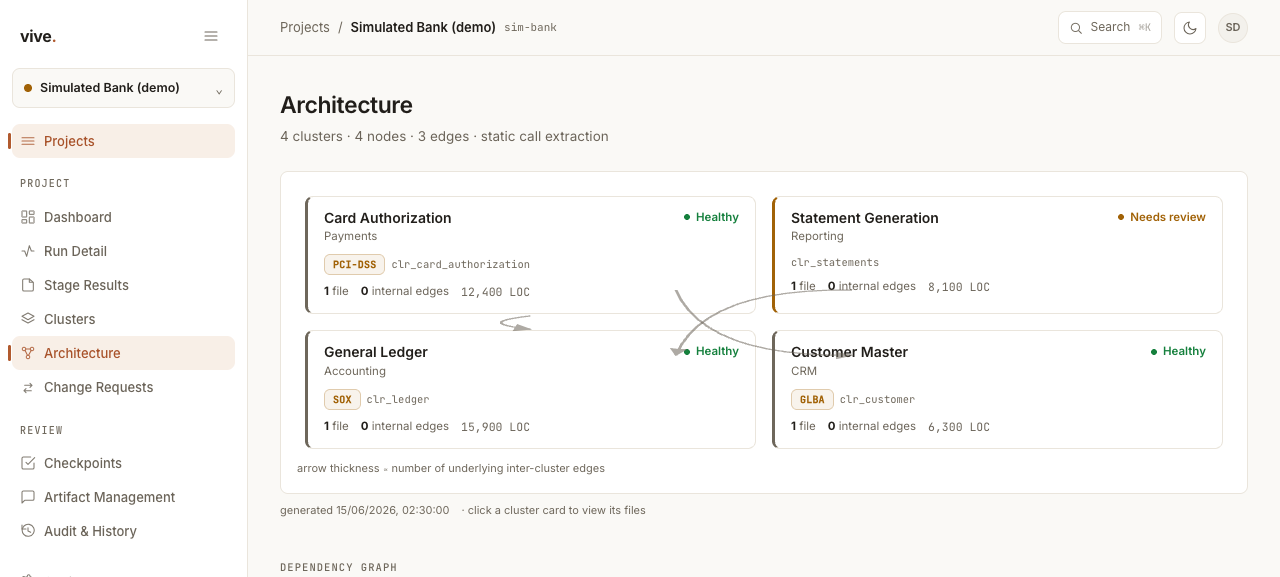Image resolution: width=1280 pixels, height=577 pixels.
Task: Open Run Detail page
Action: [123, 251]
